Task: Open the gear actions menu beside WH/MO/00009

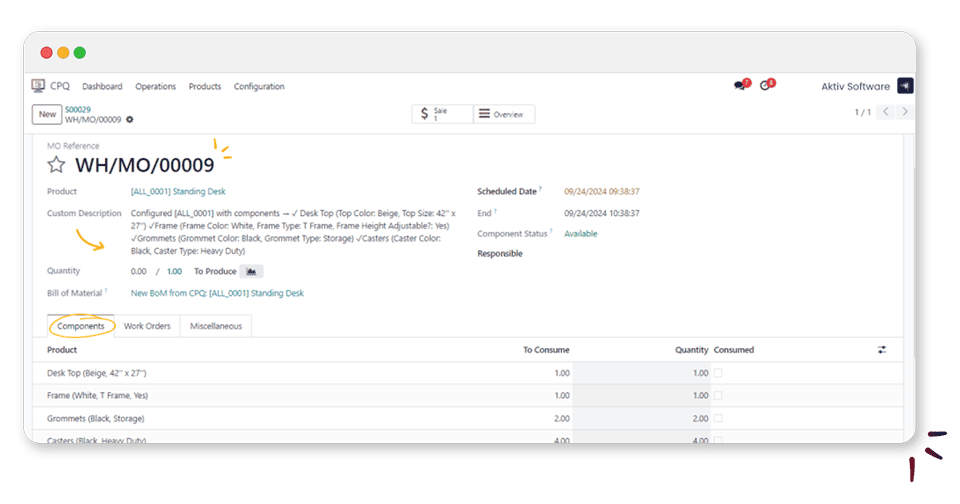Action: point(130,120)
